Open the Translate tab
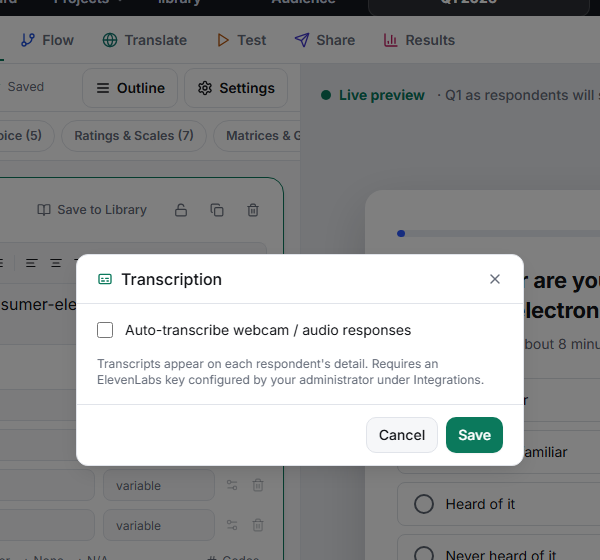 click(x=145, y=40)
